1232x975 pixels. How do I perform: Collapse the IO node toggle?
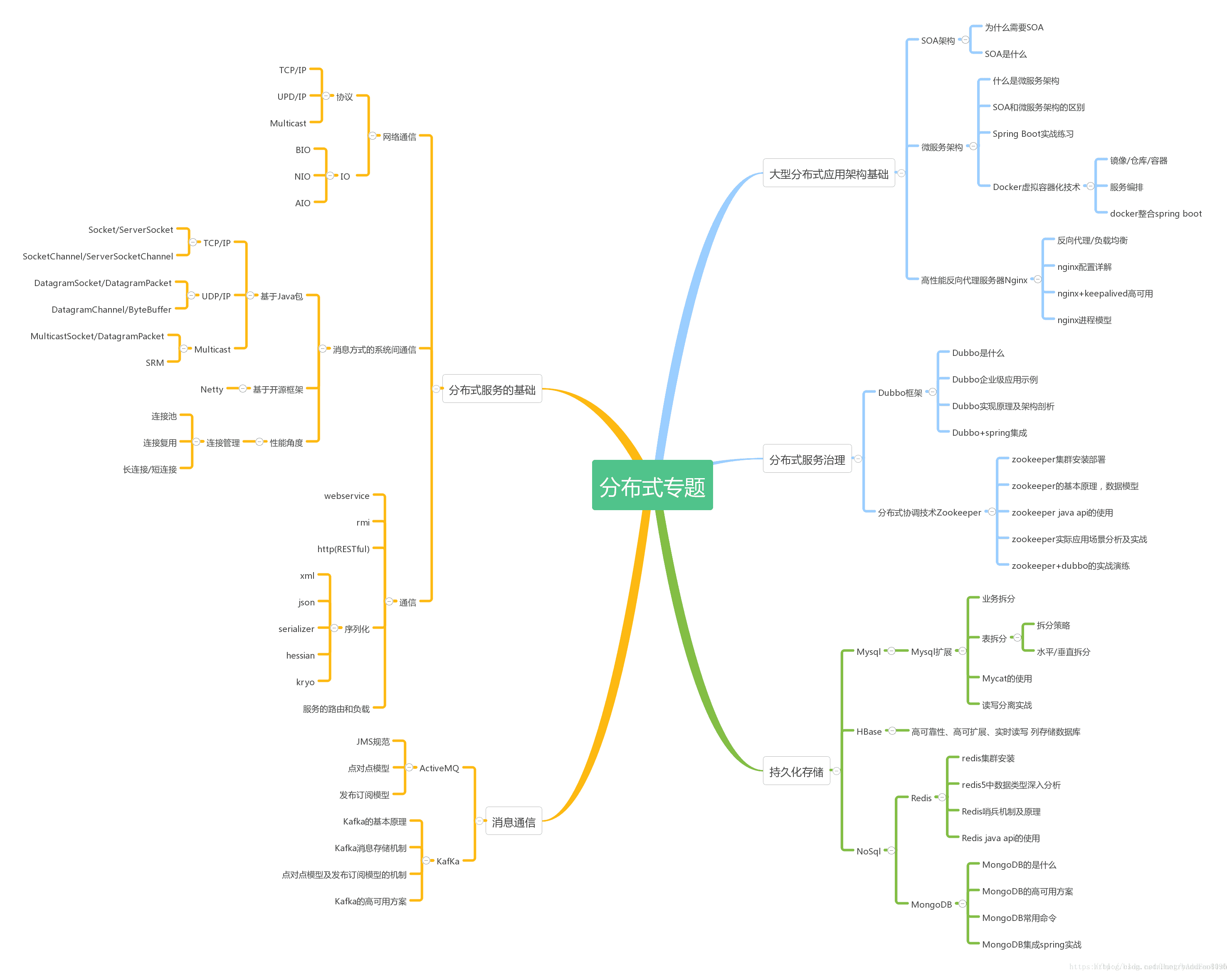click(x=330, y=176)
